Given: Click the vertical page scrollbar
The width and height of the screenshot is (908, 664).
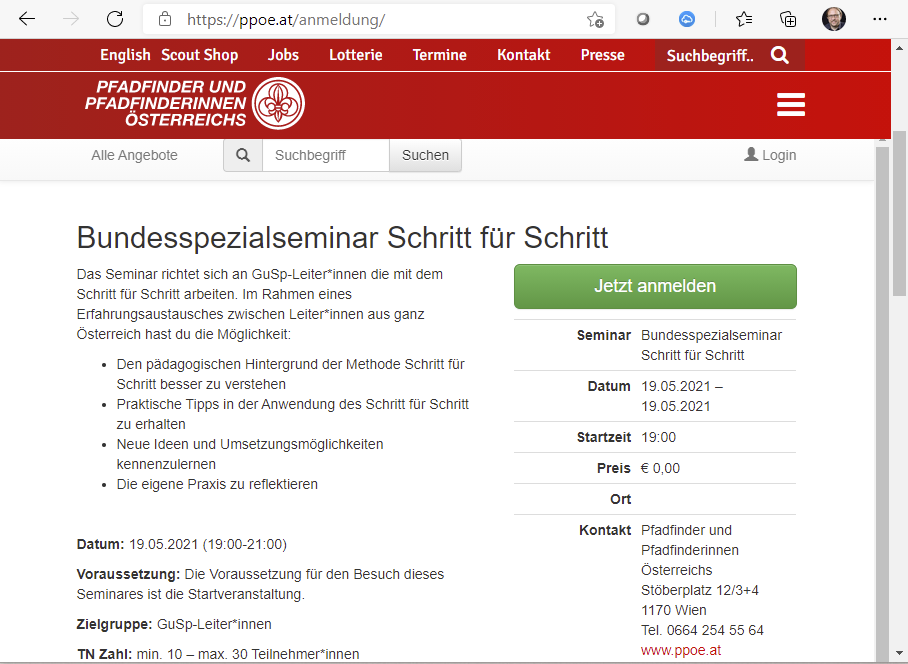Looking at the screenshot, I should pyautogui.click(x=882, y=400).
